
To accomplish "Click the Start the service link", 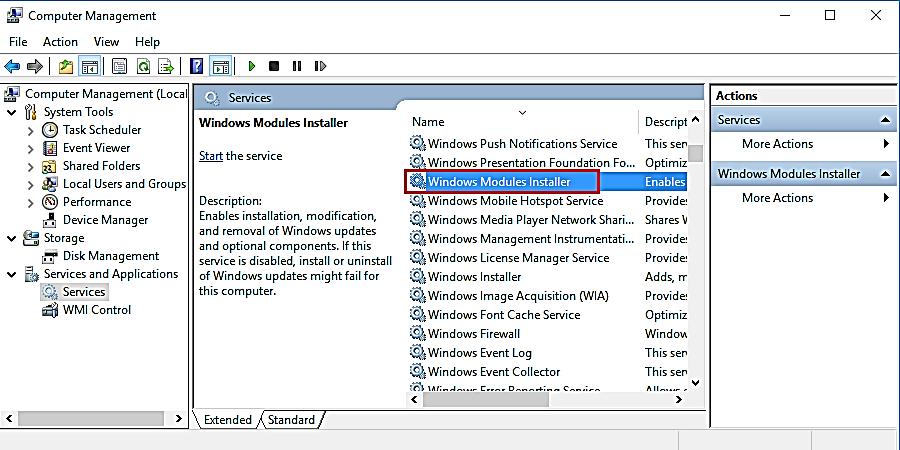I will click(x=210, y=156).
